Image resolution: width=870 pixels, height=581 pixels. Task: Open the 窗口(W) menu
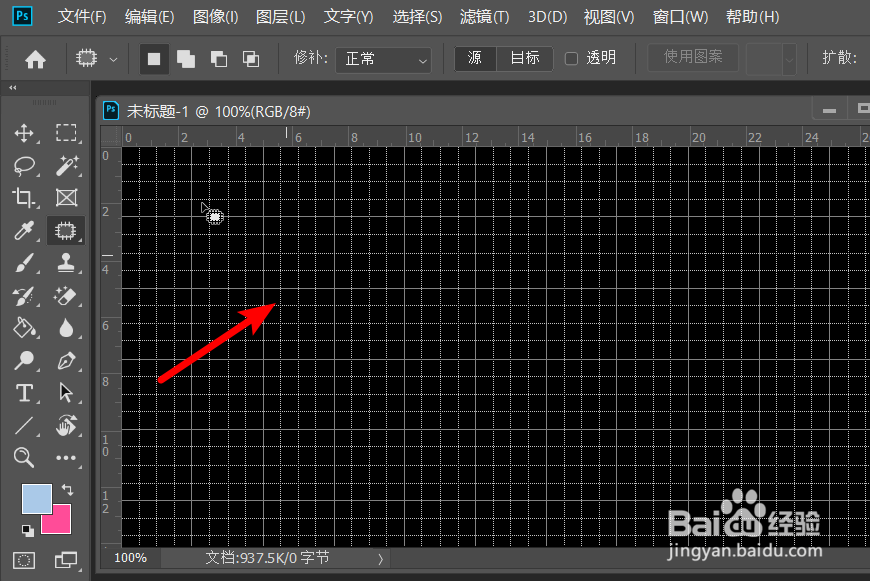(x=680, y=17)
